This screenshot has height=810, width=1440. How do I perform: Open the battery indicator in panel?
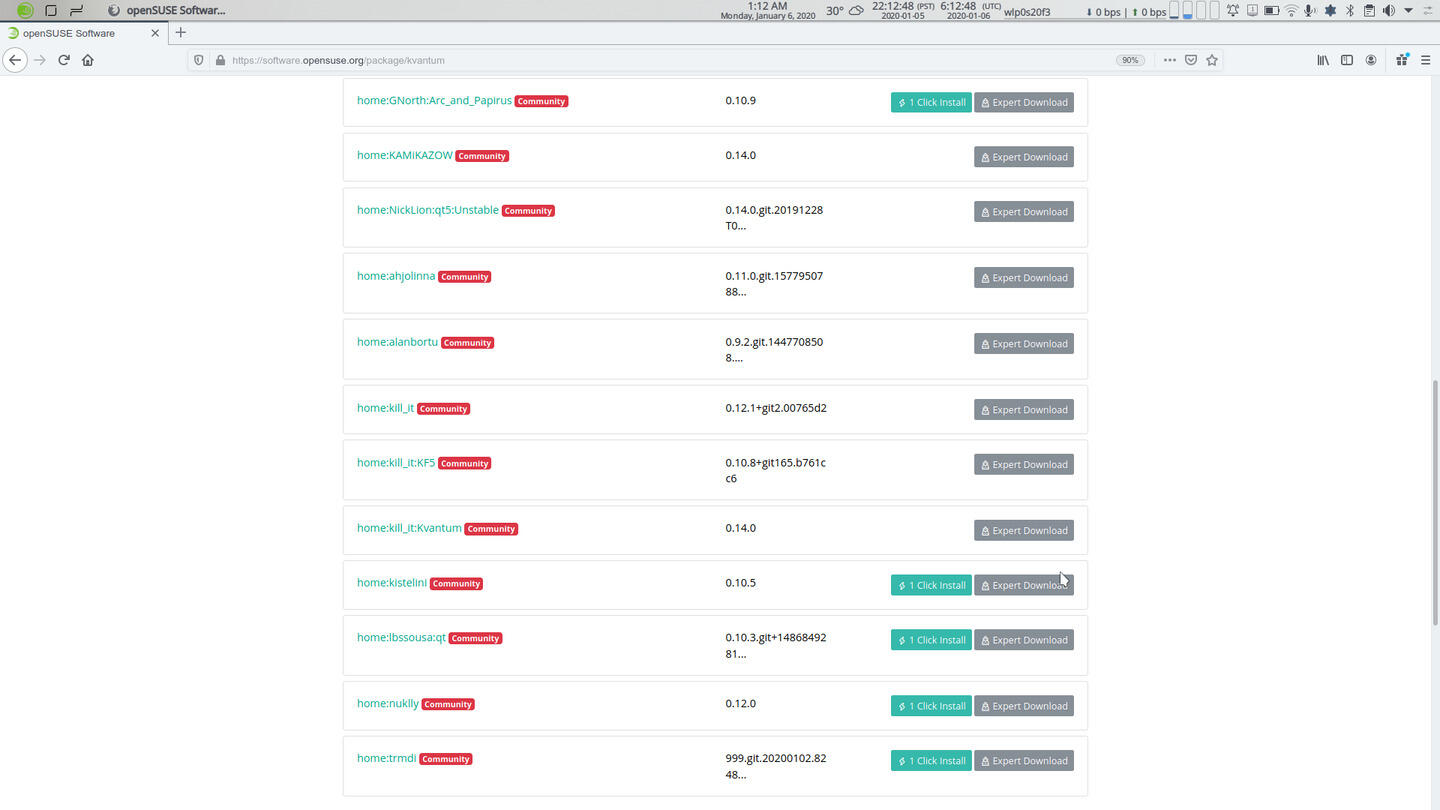tap(1271, 11)
